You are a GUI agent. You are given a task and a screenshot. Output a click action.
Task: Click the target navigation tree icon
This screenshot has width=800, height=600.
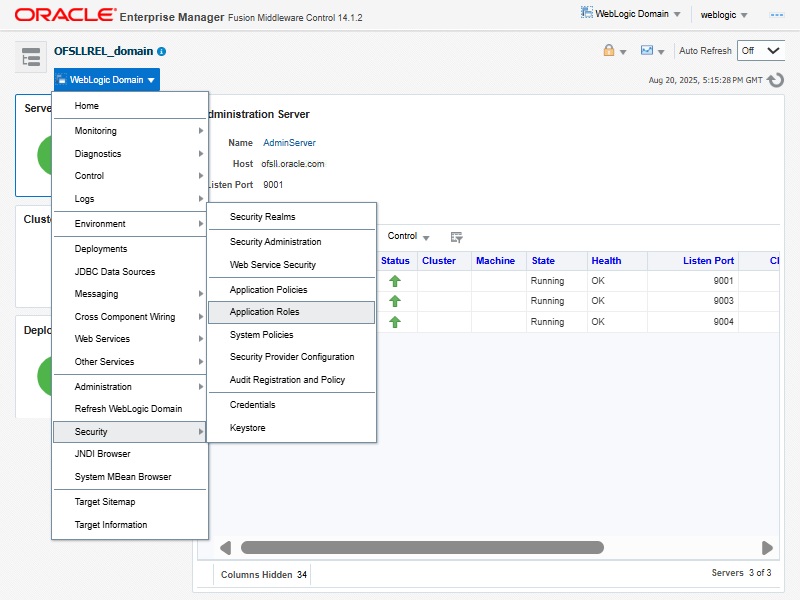point(31,57)
